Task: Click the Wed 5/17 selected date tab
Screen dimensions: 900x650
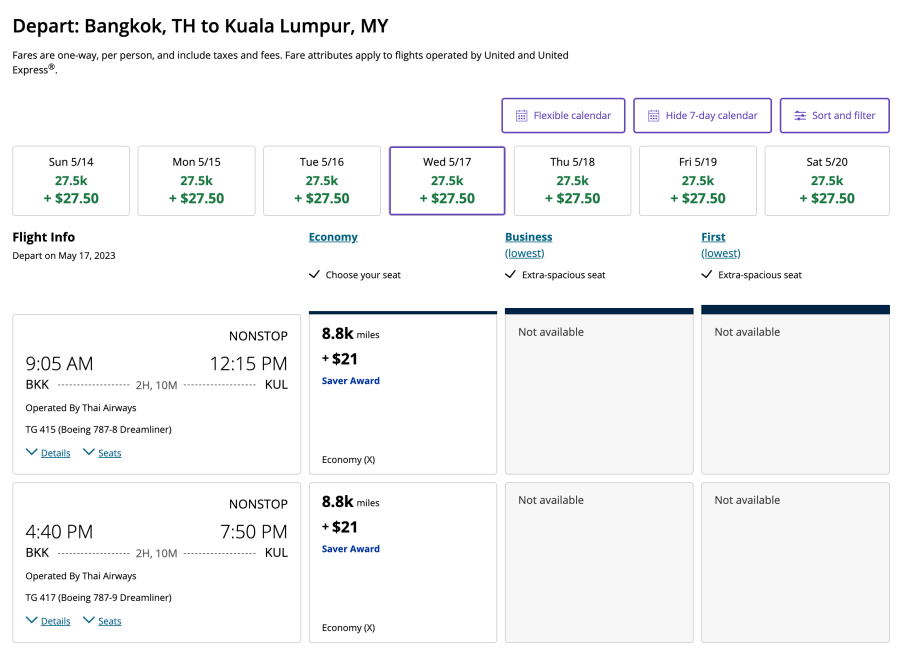Action: pos(447,181)
